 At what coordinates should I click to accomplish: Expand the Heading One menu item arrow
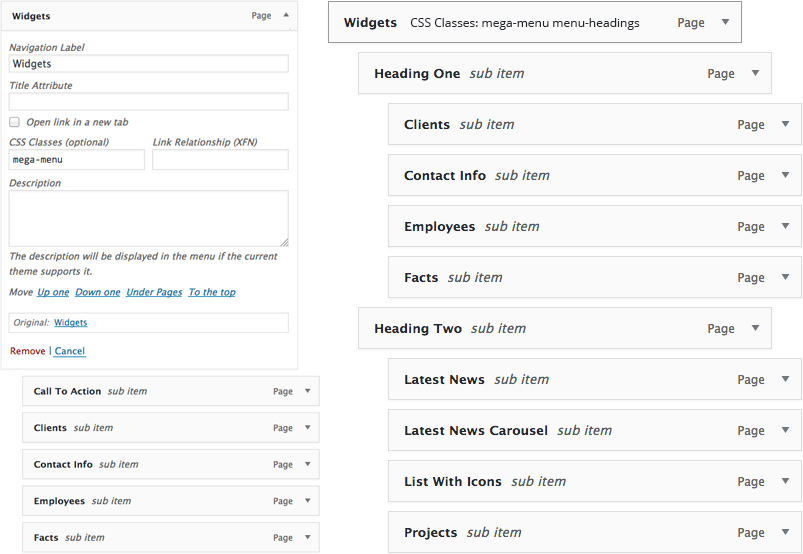click(755, 73)
